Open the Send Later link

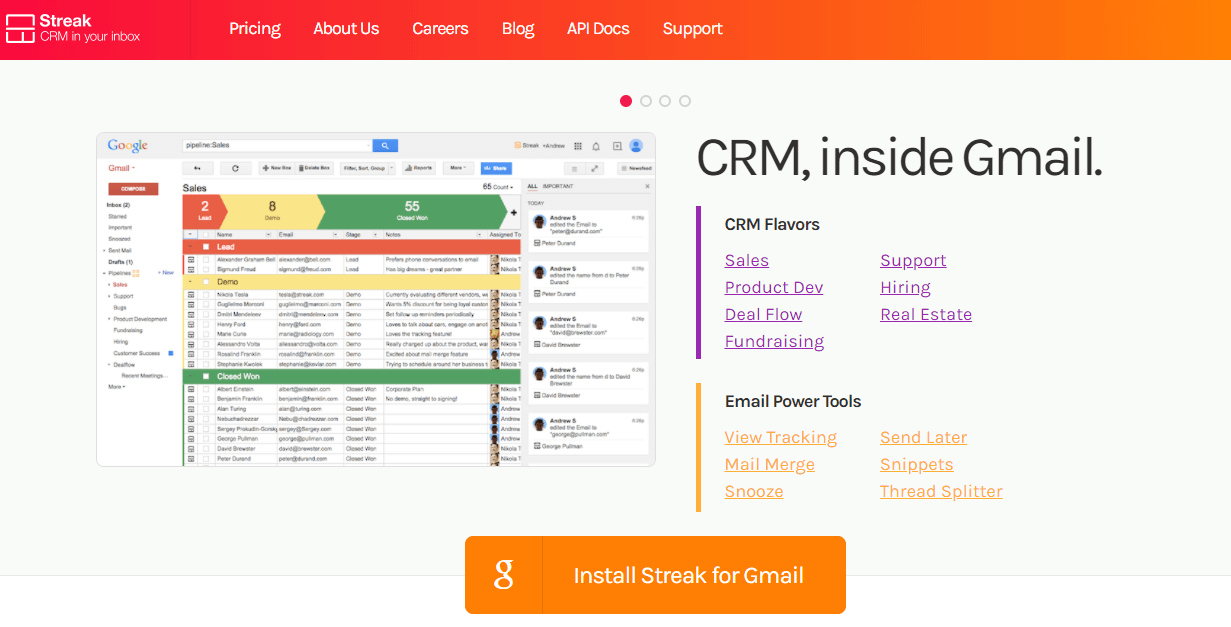tap(923, 438)
